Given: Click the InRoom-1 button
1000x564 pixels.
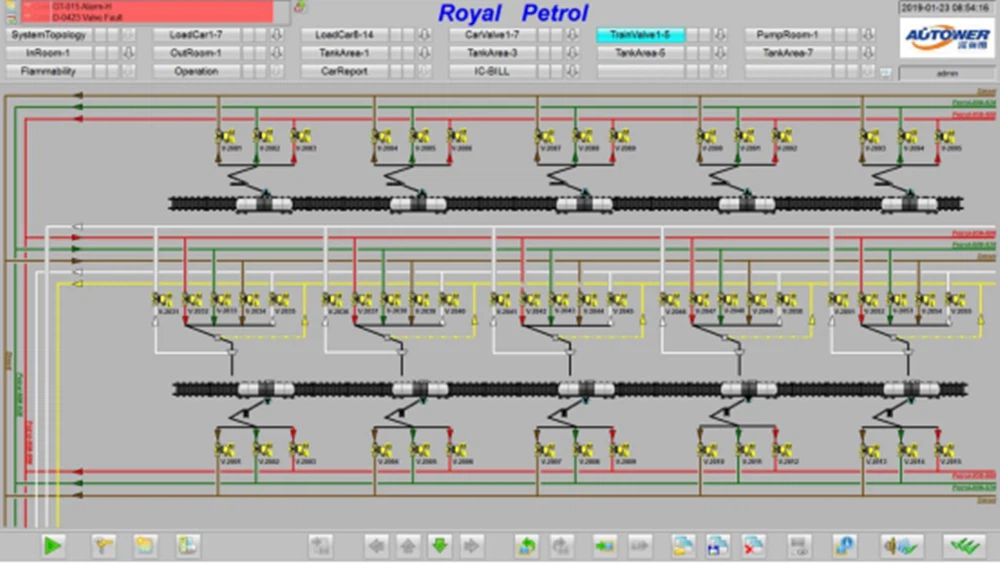Looking at the screenshot, I should (48, 53).
